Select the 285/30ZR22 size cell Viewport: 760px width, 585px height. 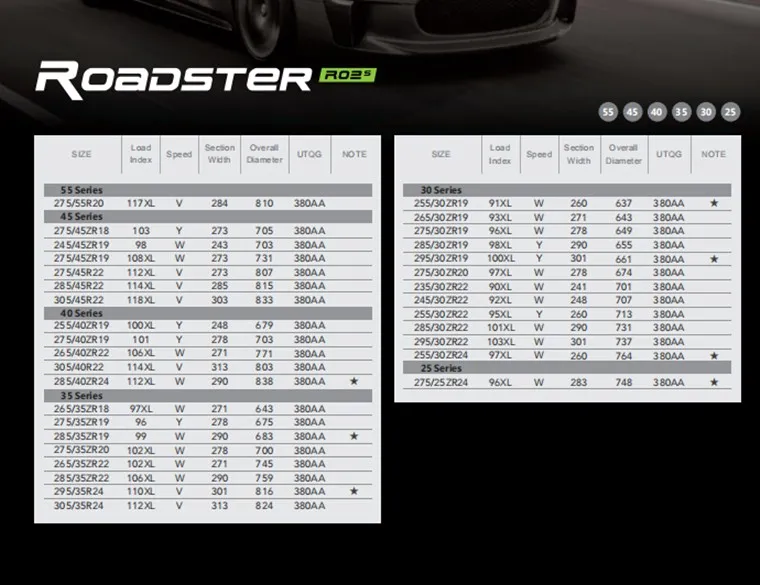tap(441, 328)
